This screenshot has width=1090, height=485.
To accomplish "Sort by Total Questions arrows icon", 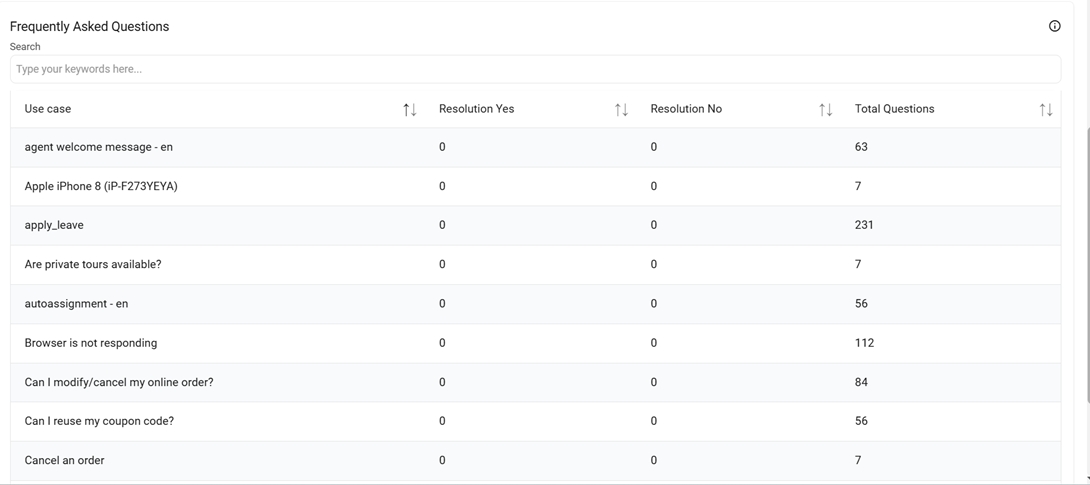I will tap(1045, 109).
